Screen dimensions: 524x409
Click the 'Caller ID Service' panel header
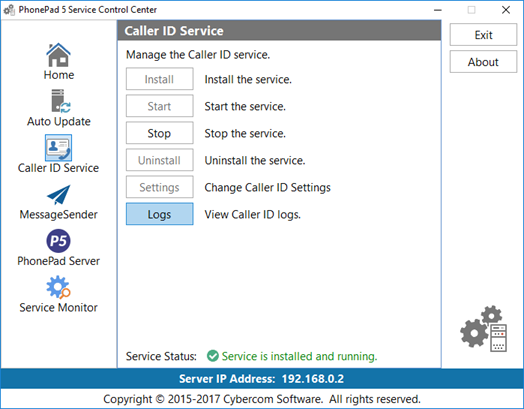click(x=279, y=31)
